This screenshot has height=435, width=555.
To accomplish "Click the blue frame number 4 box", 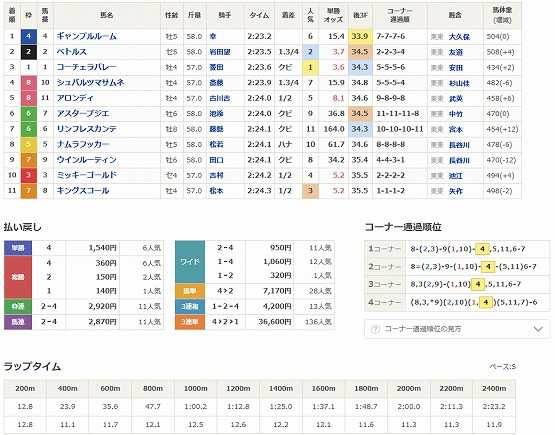I will (29, 36).
